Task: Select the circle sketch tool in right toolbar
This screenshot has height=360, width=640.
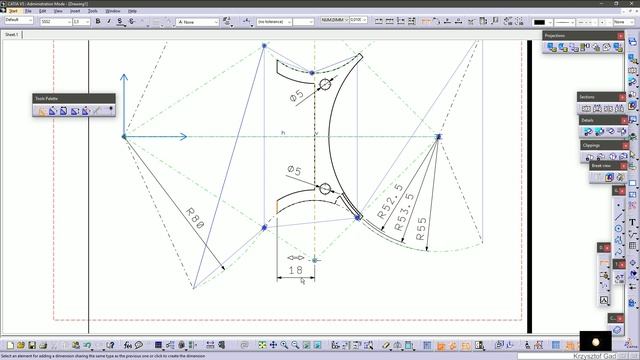Action: tap(619, 229)
